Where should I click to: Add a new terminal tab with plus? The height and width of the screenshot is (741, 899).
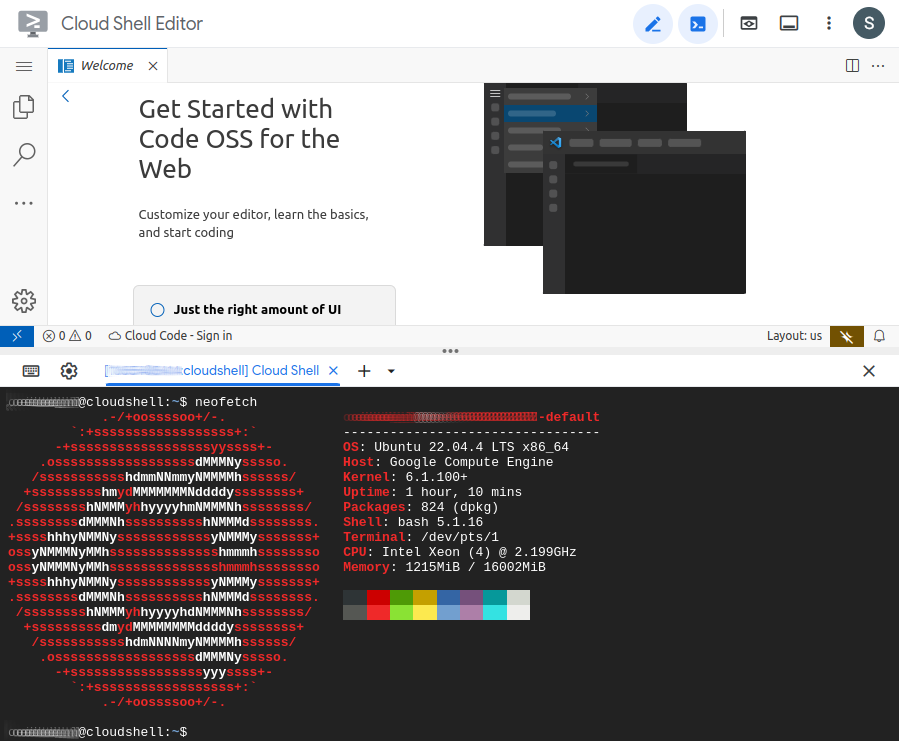364,371
